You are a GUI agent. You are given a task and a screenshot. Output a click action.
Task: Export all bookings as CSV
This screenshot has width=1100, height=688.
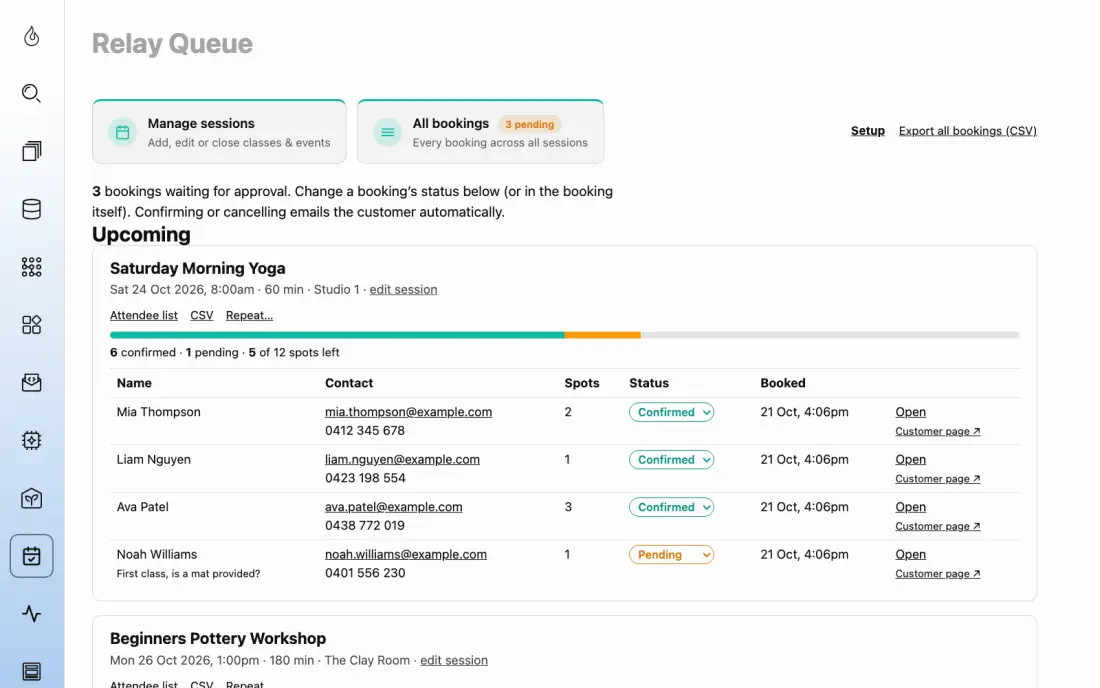(967, 130)
